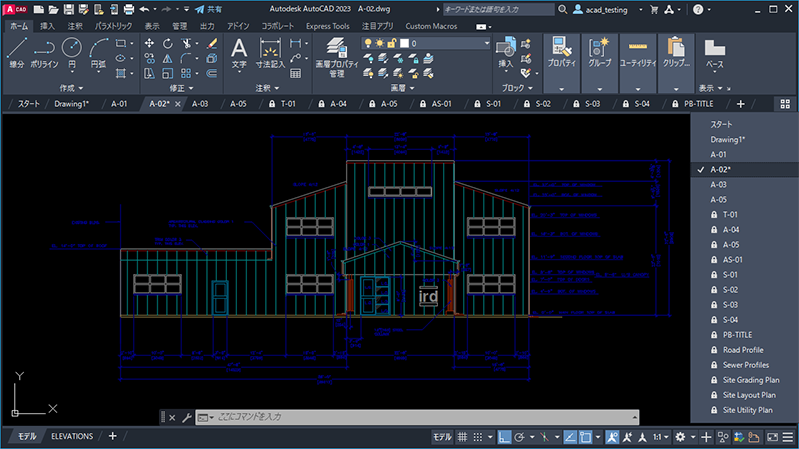
Task: Click the Stretch tool icon
Action: [x=149, y=74]
